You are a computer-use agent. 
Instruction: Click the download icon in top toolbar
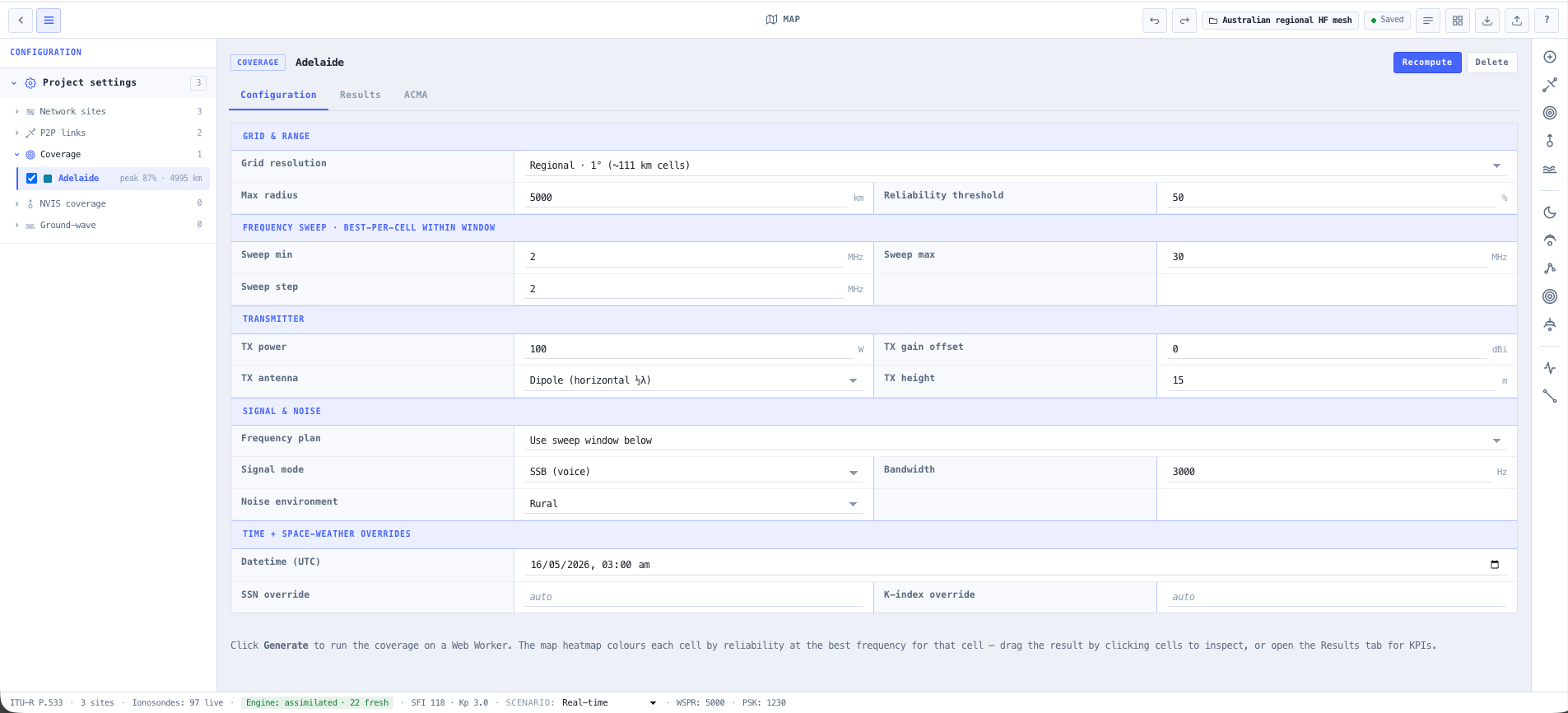1487,21
